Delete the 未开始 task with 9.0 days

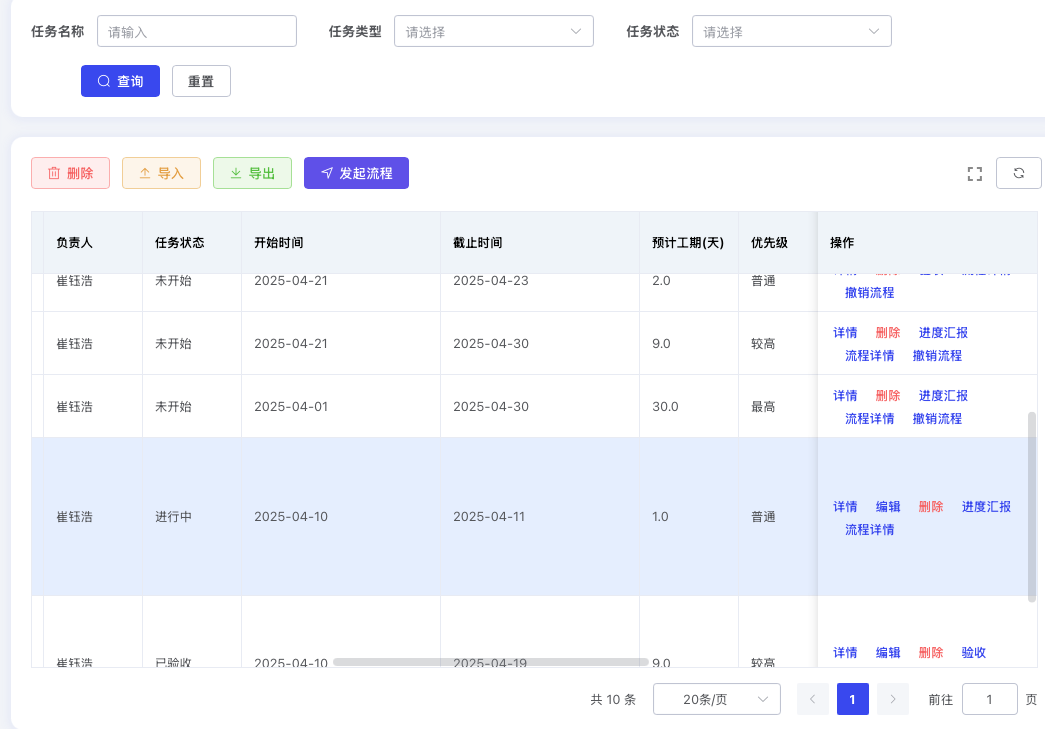pyautogui.click(x=888, y=333)
